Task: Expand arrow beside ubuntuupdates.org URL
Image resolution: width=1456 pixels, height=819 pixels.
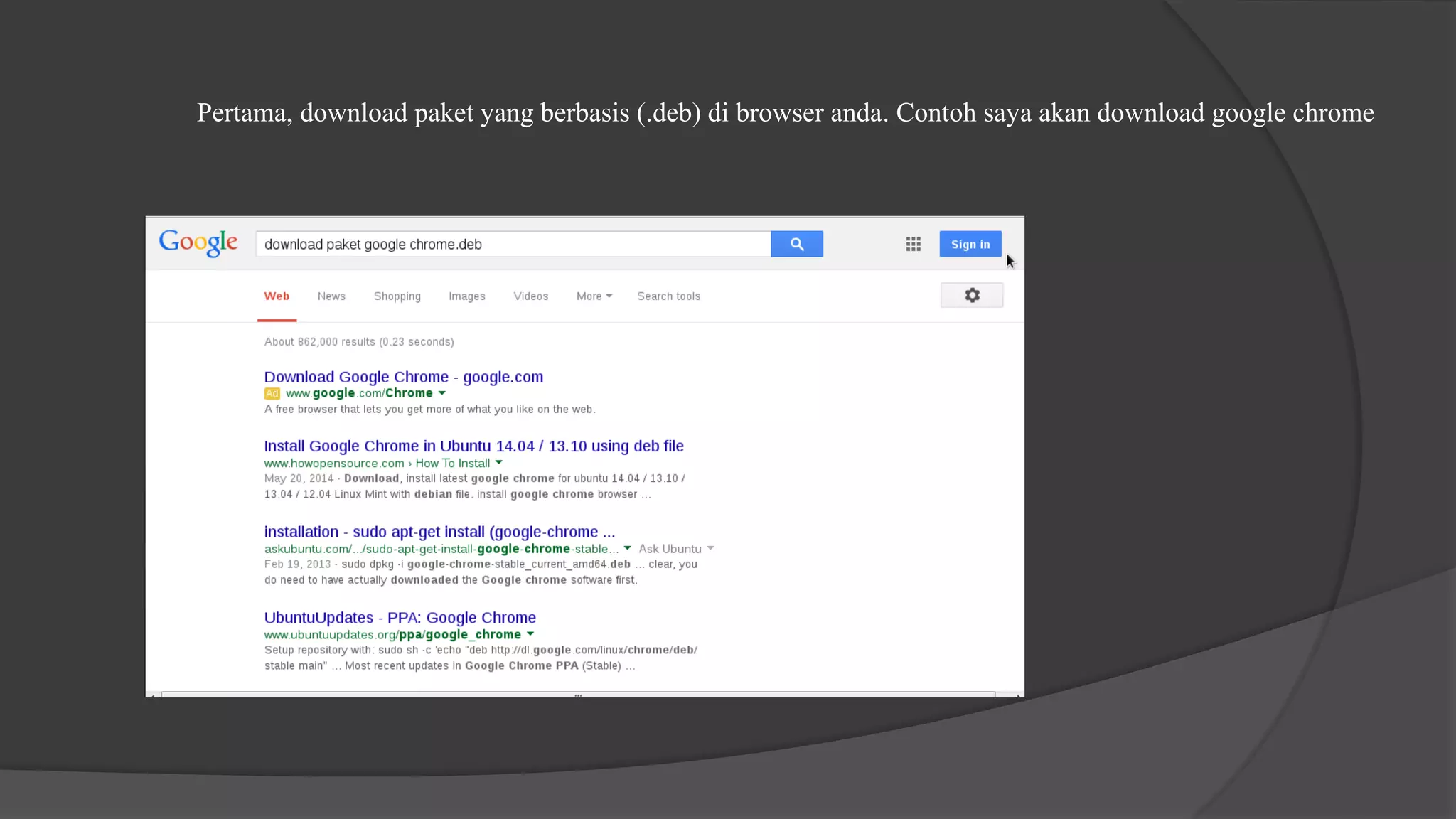Action: [530, 634]
